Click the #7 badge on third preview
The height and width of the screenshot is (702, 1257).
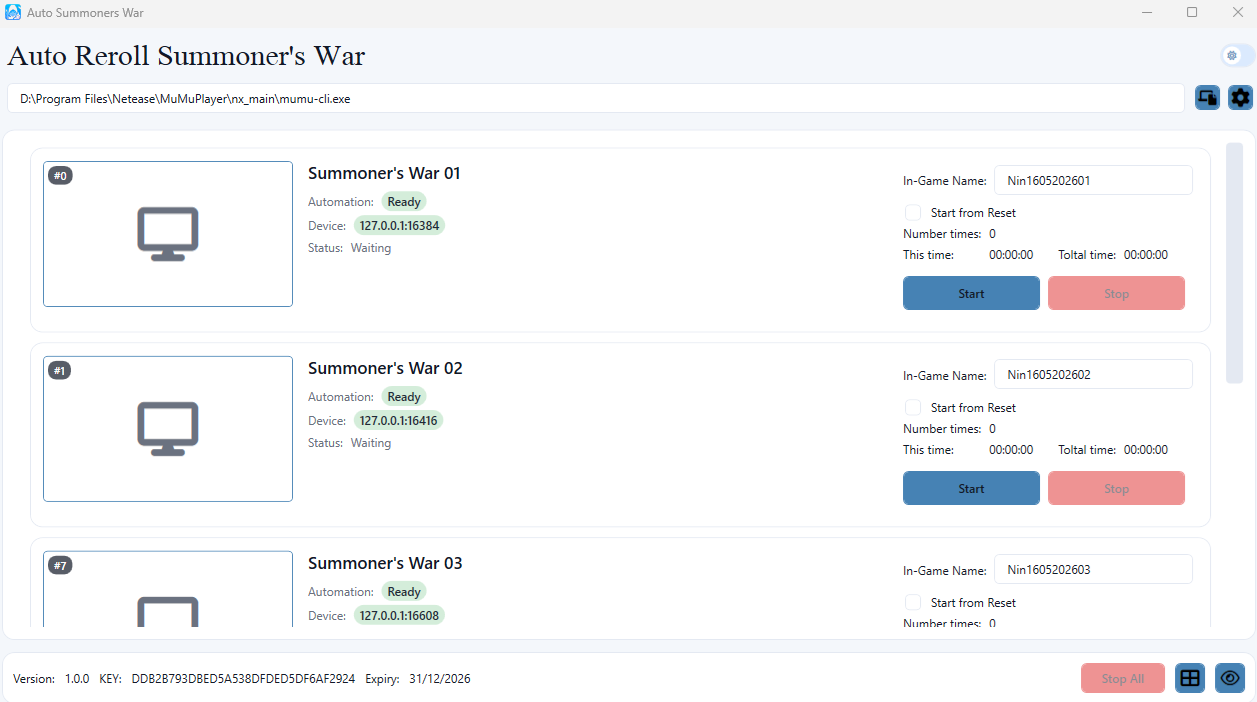tap(60, 566)
